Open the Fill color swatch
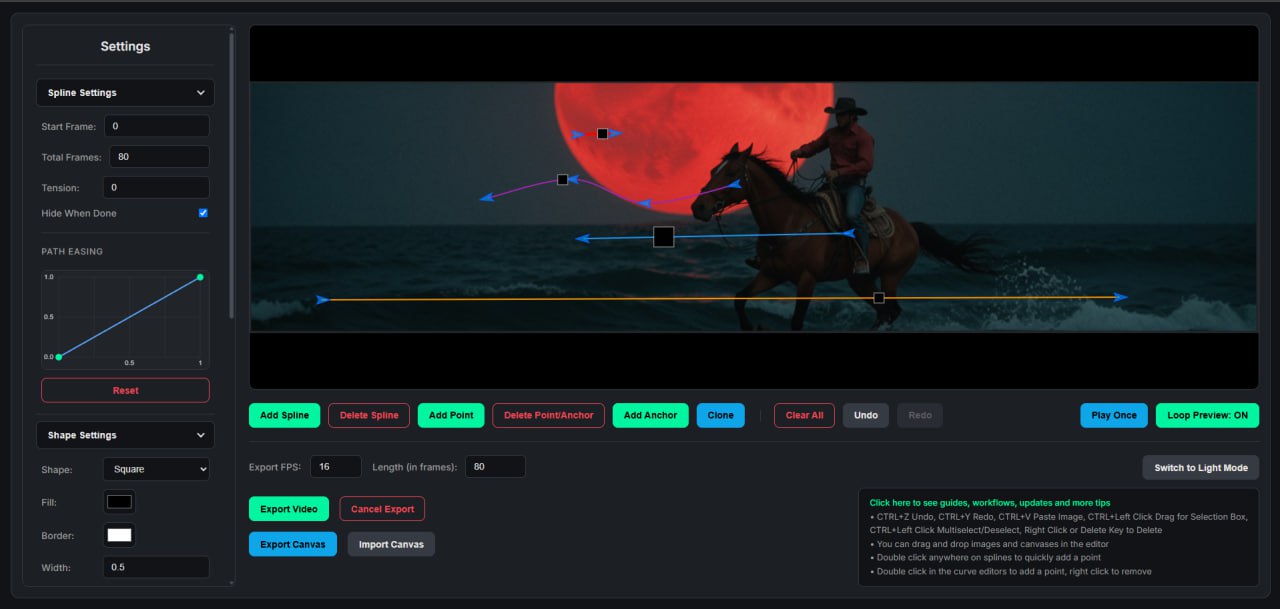The width and height of the screenshot is (1280, 609). coord(119,502)
